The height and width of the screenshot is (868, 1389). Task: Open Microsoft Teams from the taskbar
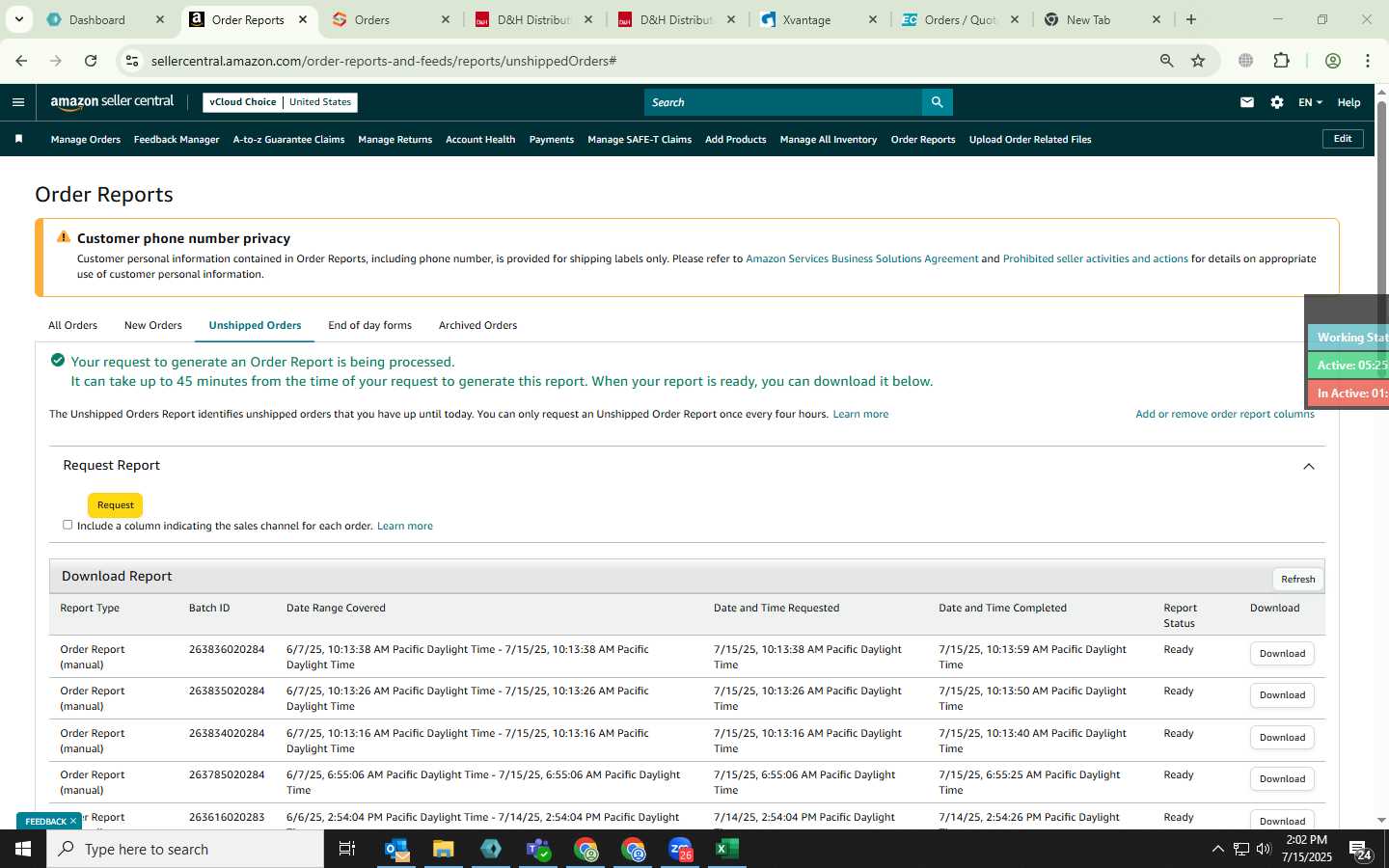click(538, 849)
